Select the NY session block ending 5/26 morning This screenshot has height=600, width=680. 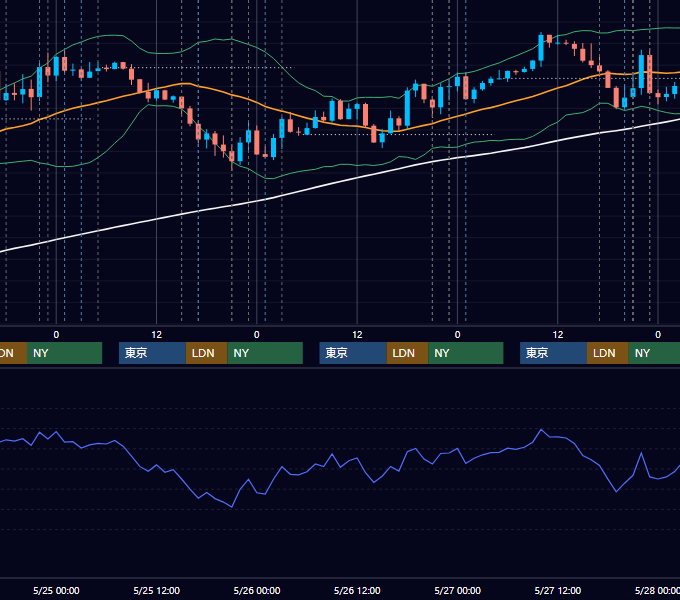265,353
